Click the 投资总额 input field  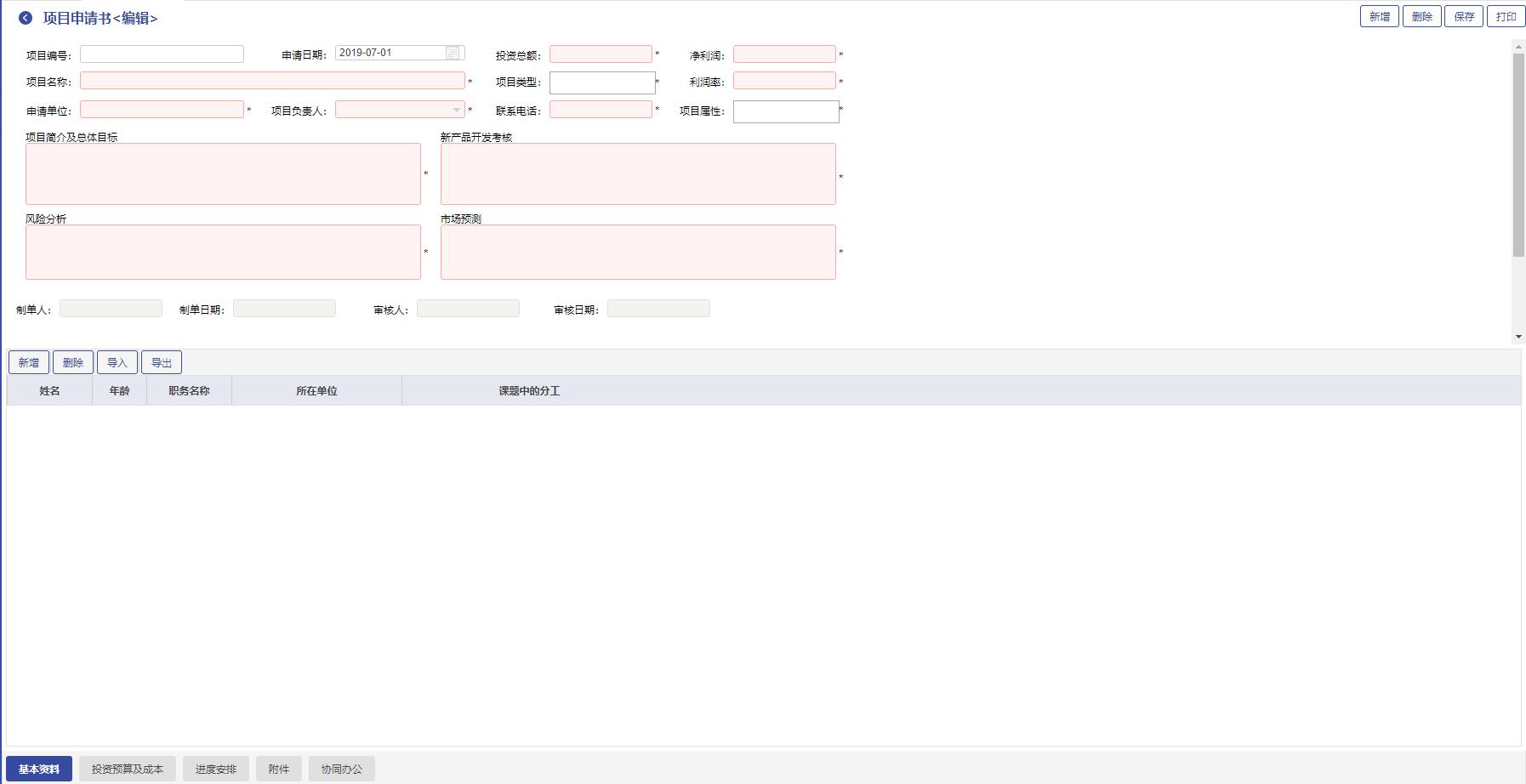(x=601, y=54)
